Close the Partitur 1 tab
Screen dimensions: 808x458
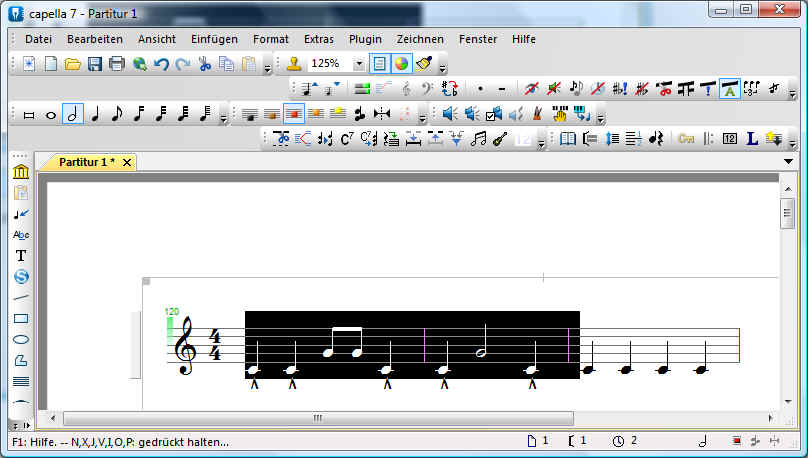click(x=126, y=162)
